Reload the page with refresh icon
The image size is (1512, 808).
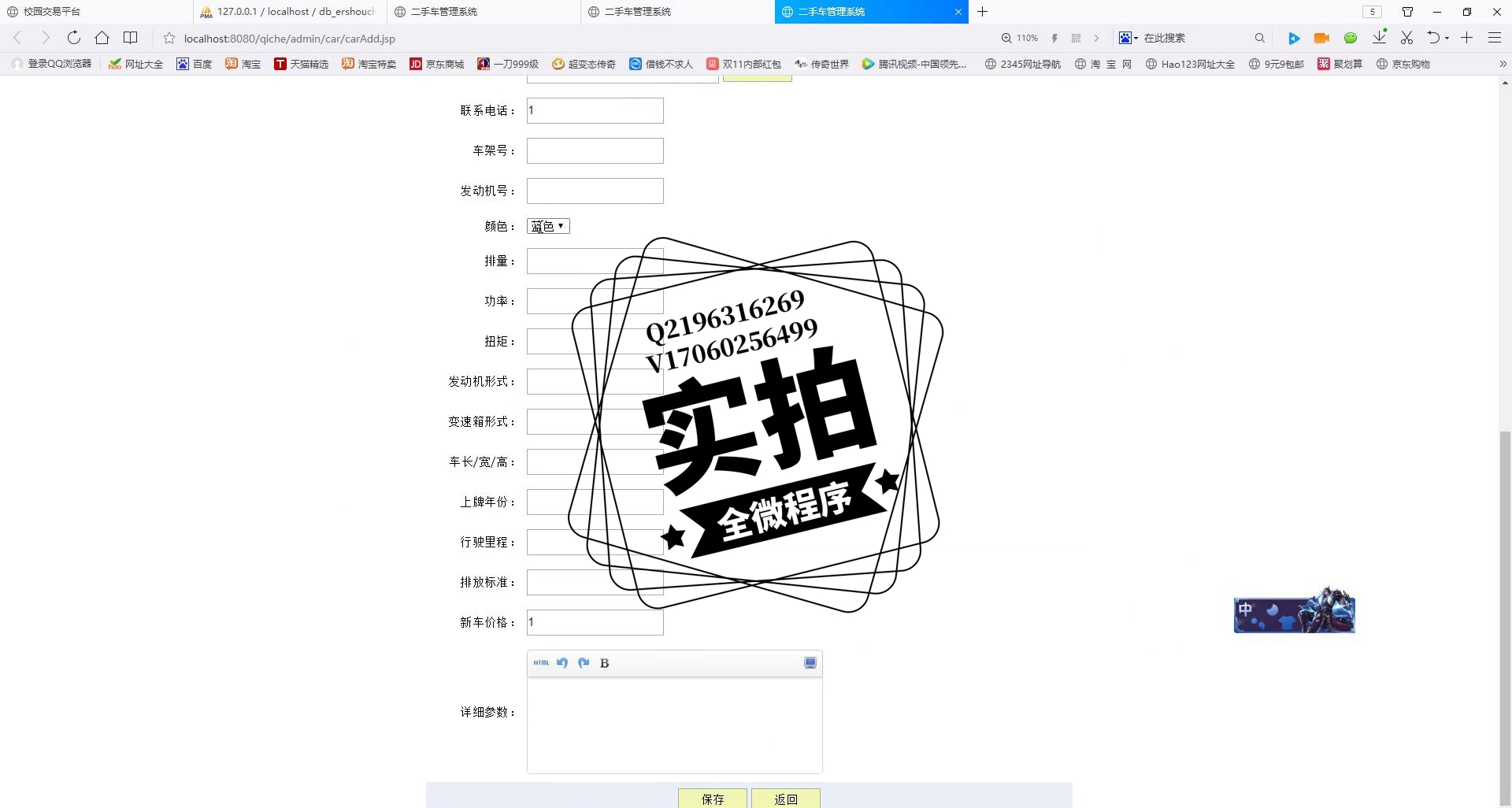click(74, 38)
